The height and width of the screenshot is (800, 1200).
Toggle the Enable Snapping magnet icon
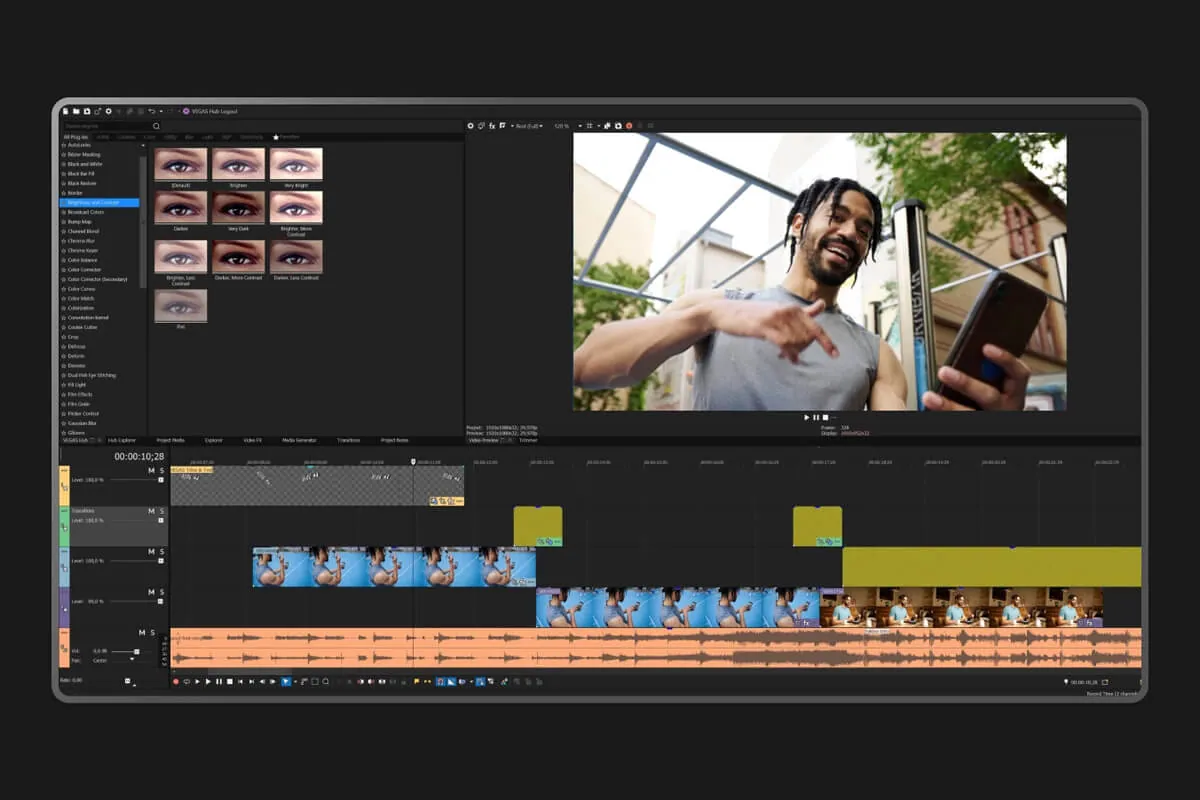[440, 682]
